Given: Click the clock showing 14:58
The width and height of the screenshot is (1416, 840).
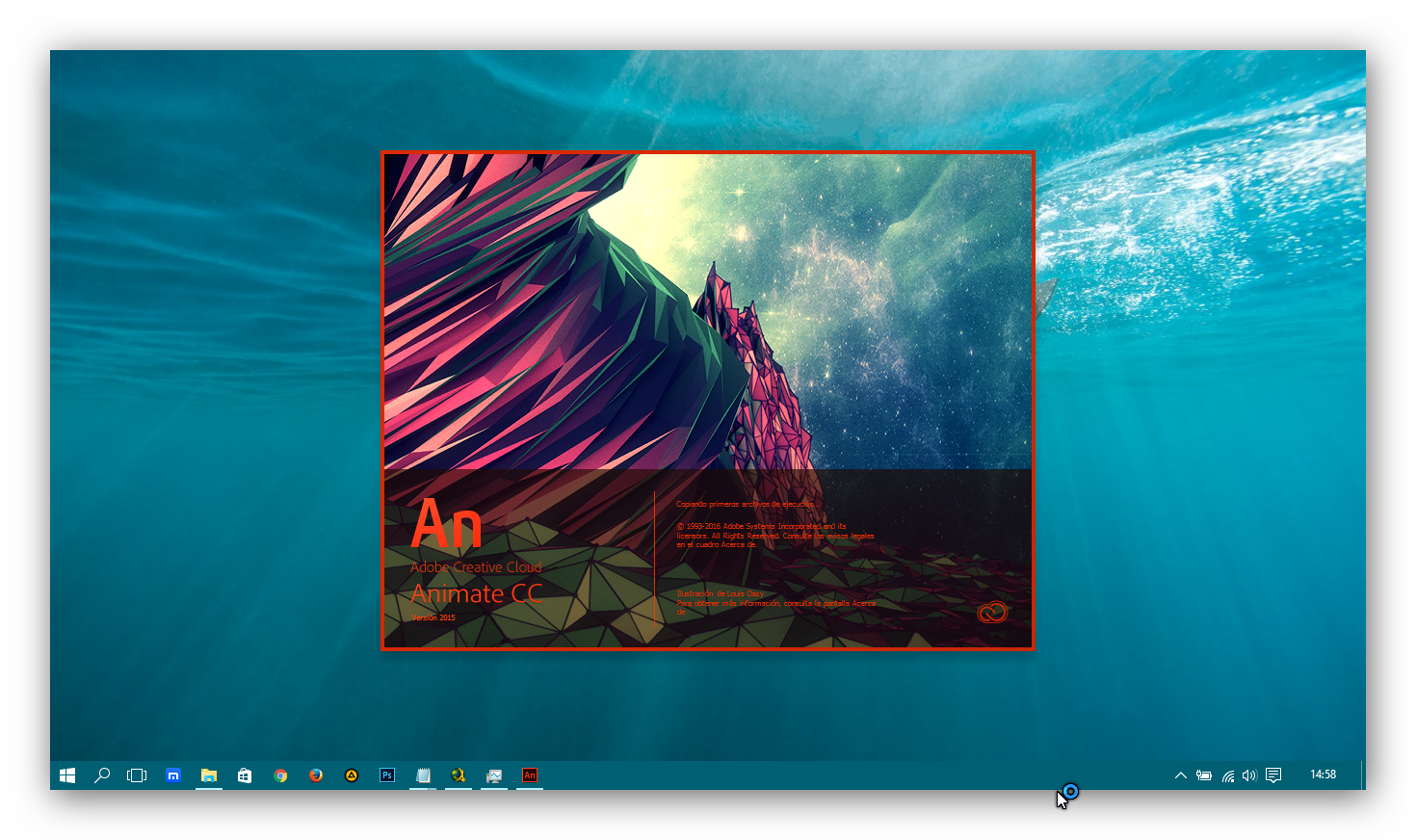Looking at the screenshot, I should 1323,774.
